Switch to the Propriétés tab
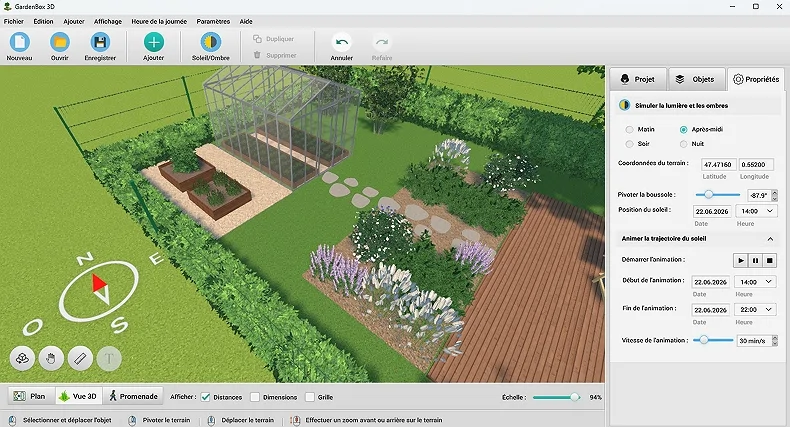 click(756, 79)
